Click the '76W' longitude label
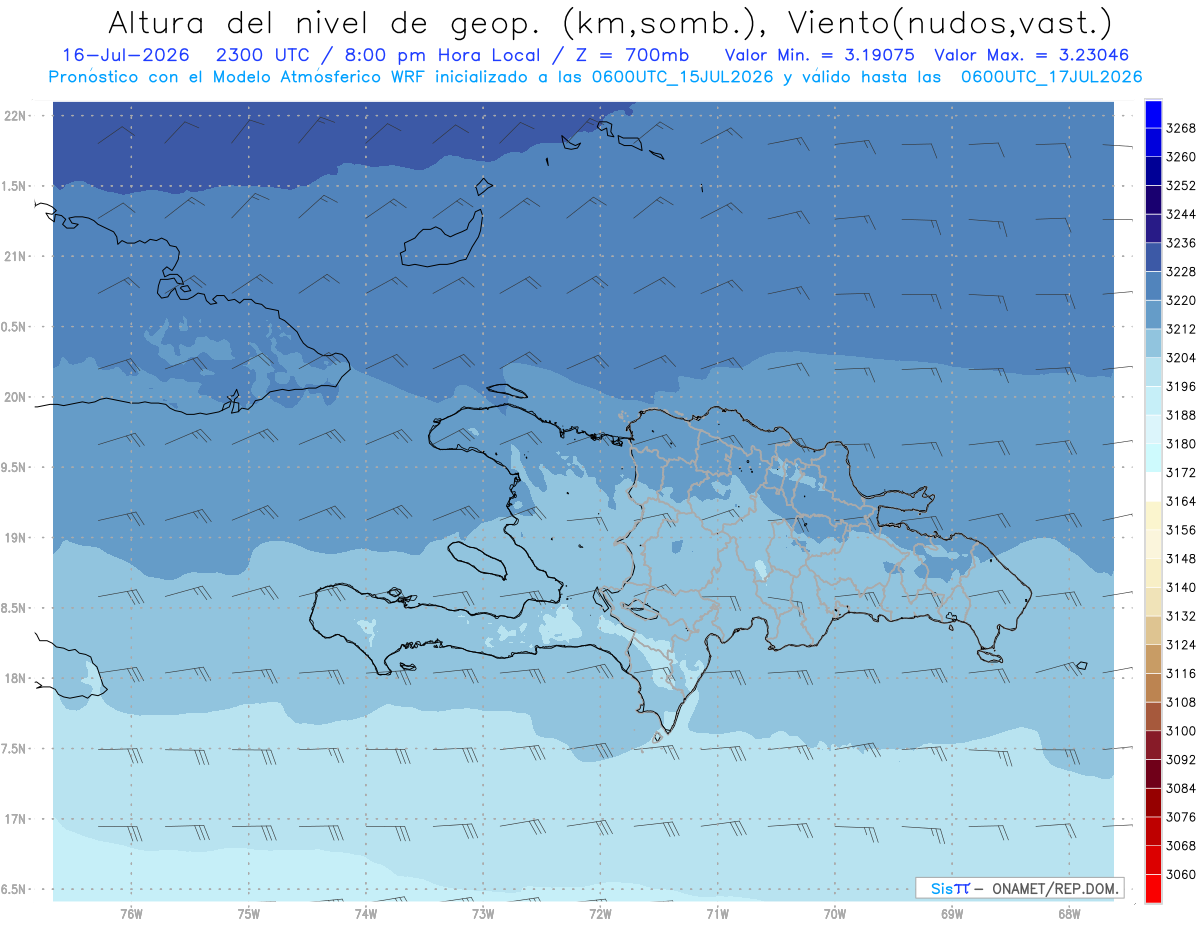Image resolution: width=1200 pixels, height=927 pixels. coord(131,914)
